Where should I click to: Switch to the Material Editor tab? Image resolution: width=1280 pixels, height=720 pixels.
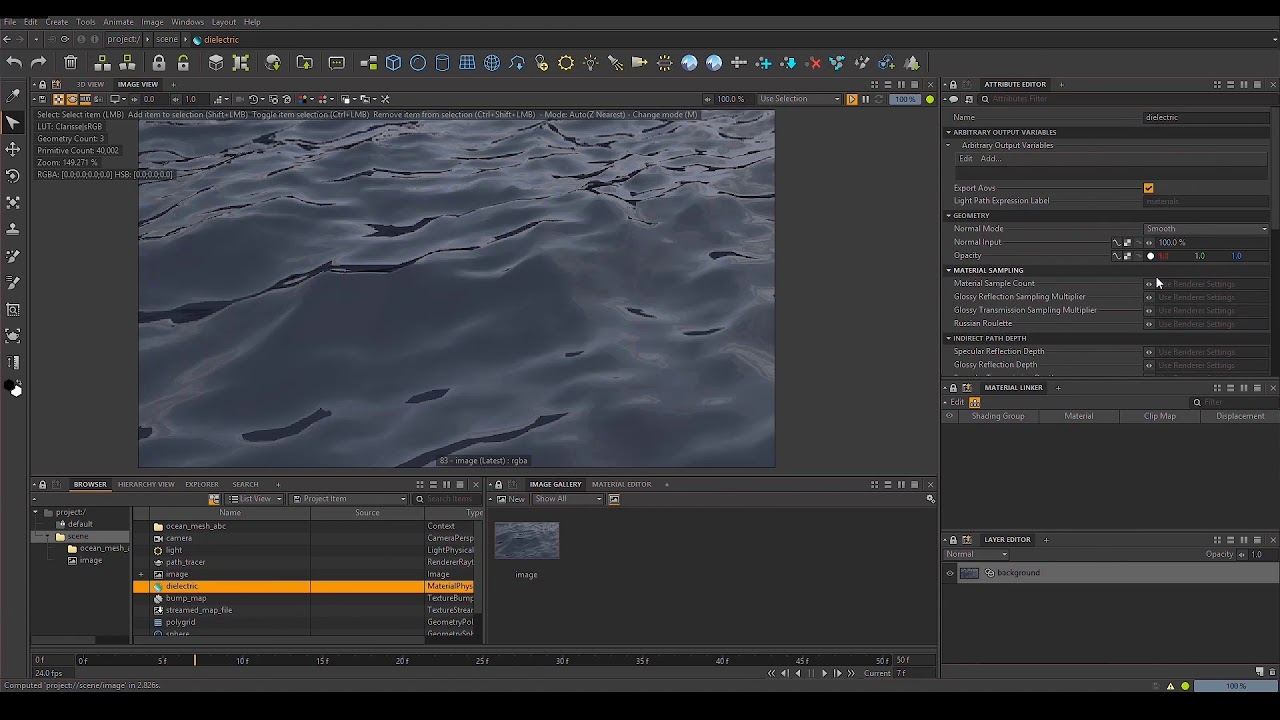click(621, 484)
